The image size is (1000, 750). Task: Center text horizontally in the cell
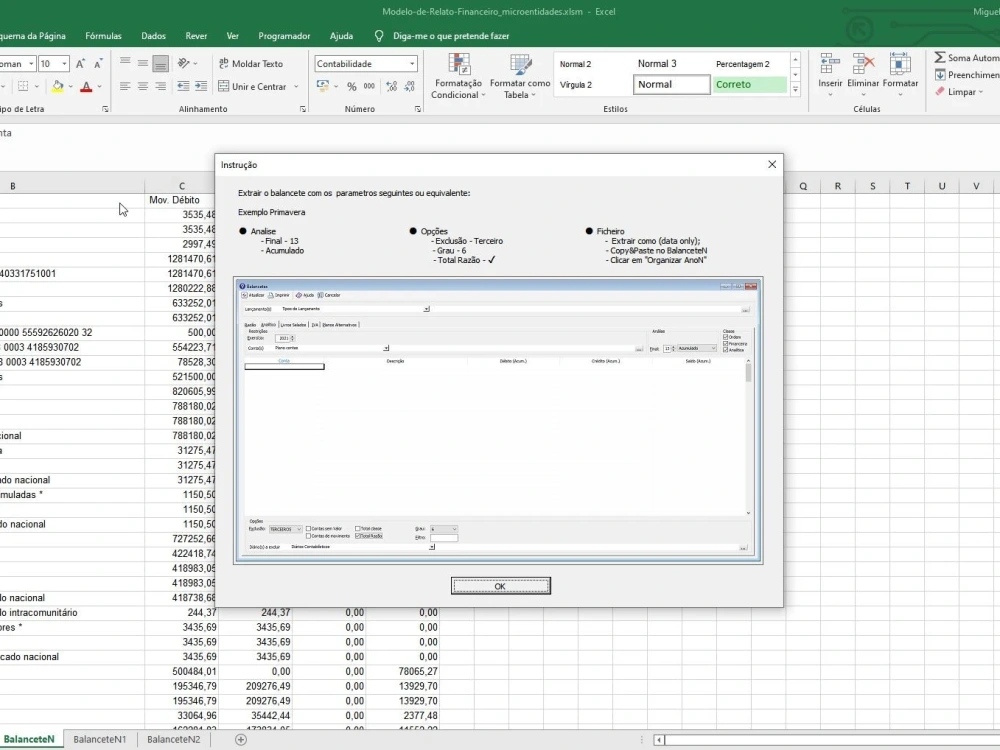coord(143,86)
